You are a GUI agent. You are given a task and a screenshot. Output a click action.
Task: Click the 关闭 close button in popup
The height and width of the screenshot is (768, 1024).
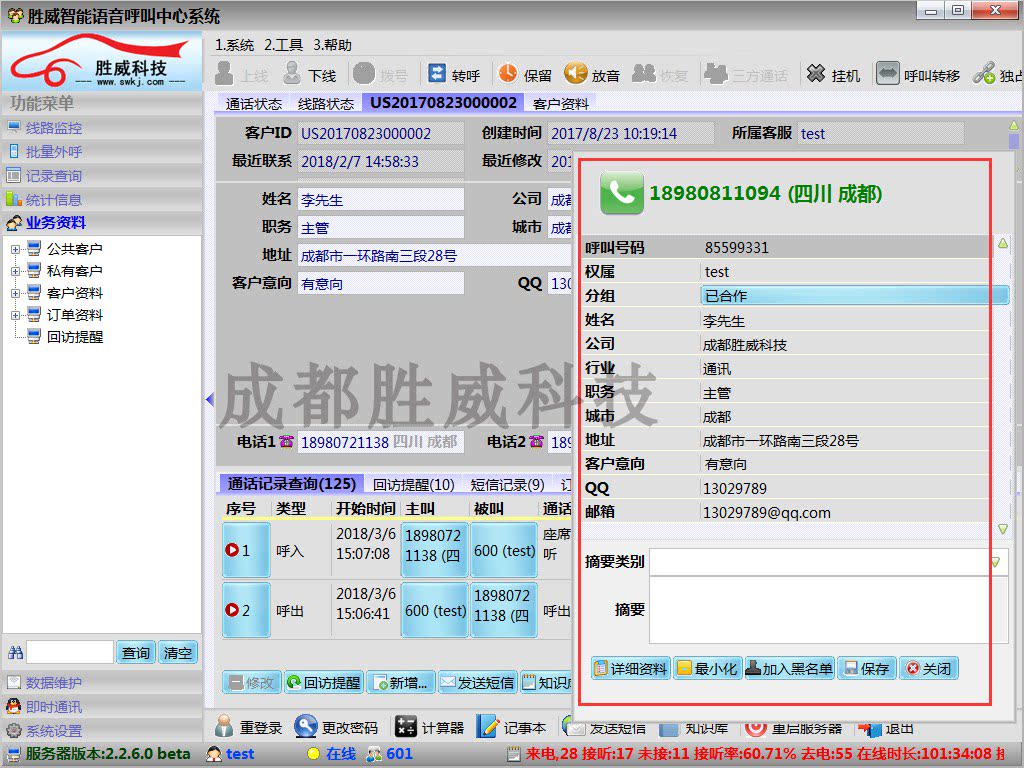click(x=929, y=668)
